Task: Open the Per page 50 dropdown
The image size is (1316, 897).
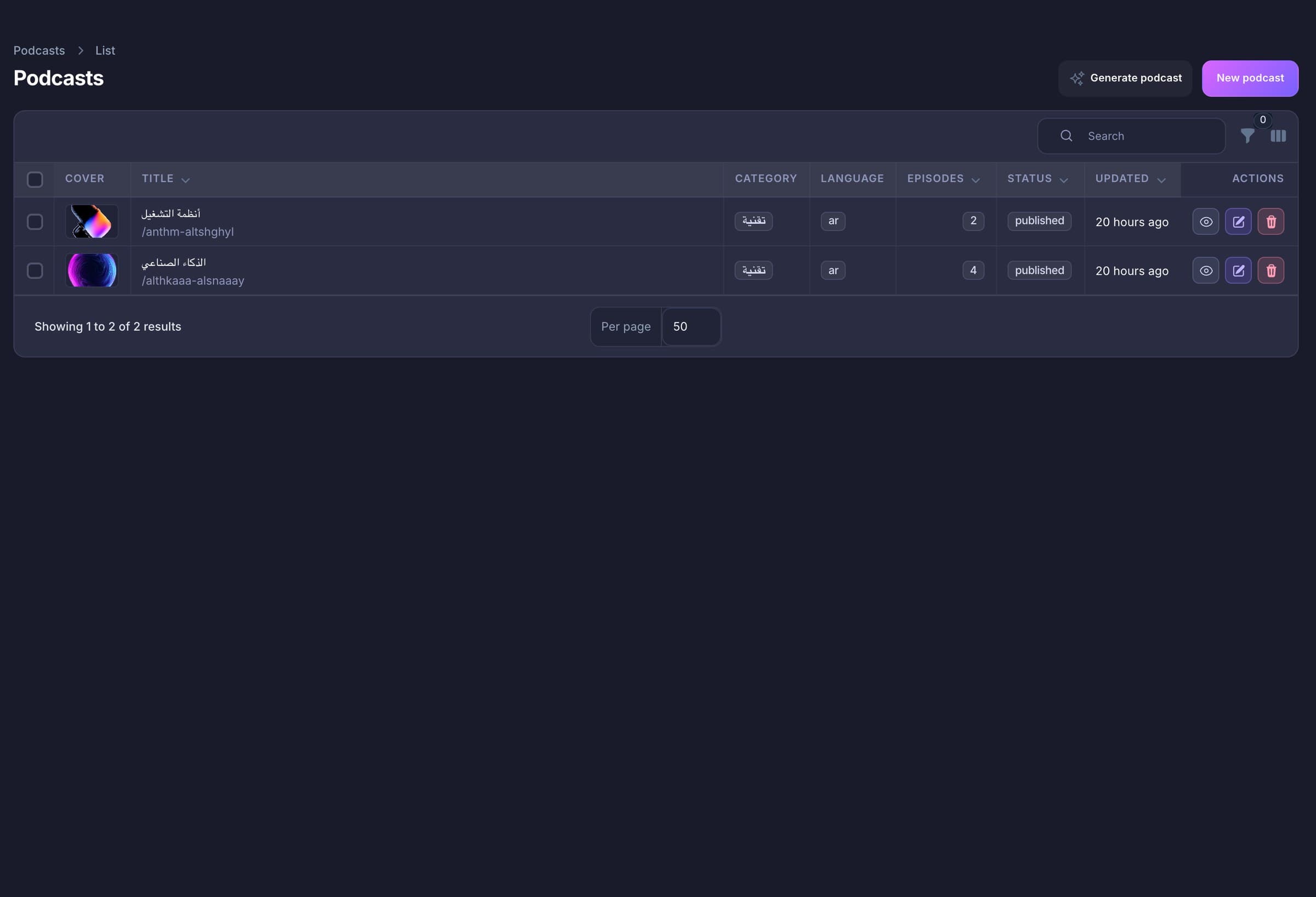Action: [x=691, y=326]
